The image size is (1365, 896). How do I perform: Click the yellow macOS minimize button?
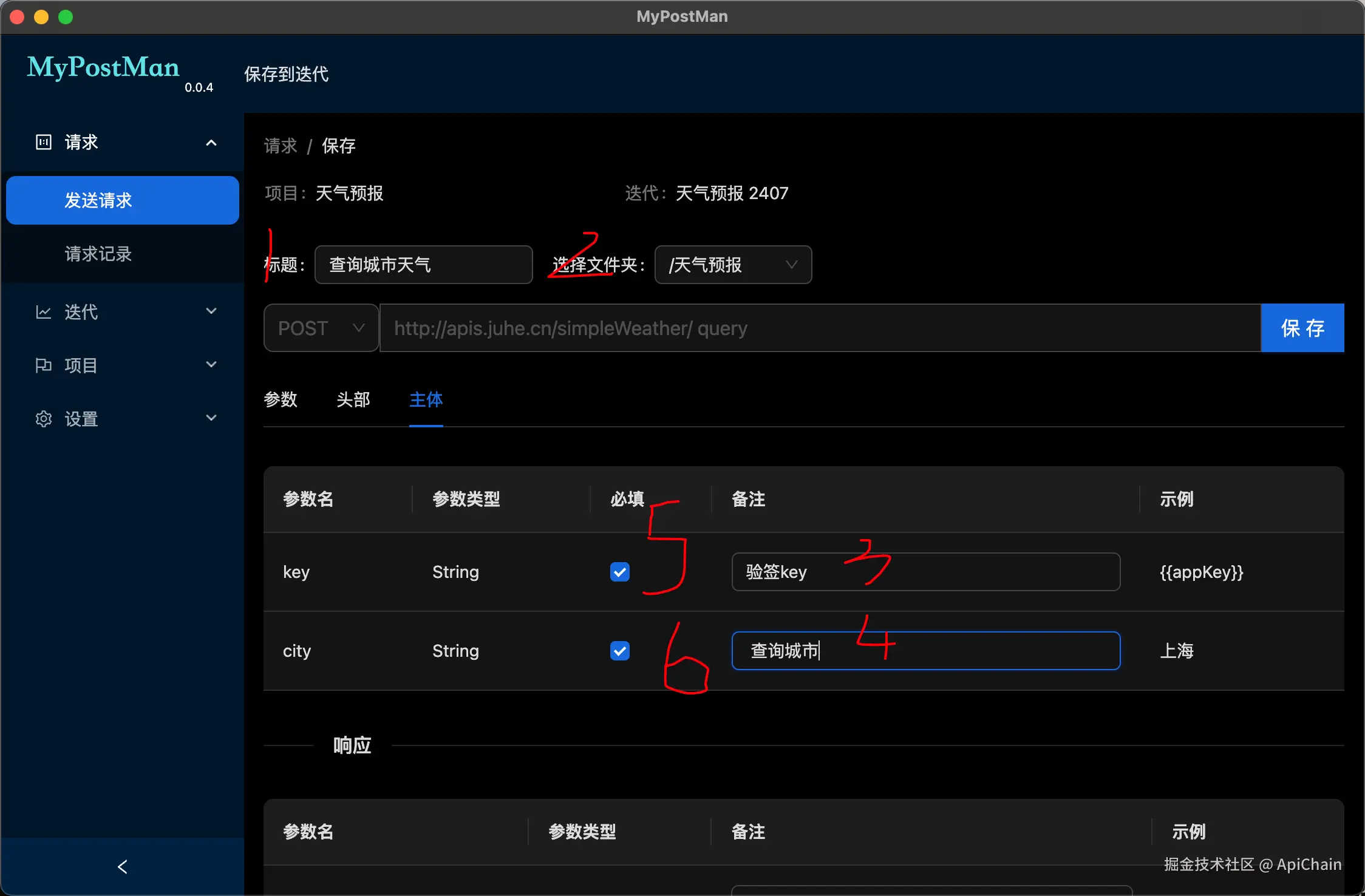click(41, 17)
